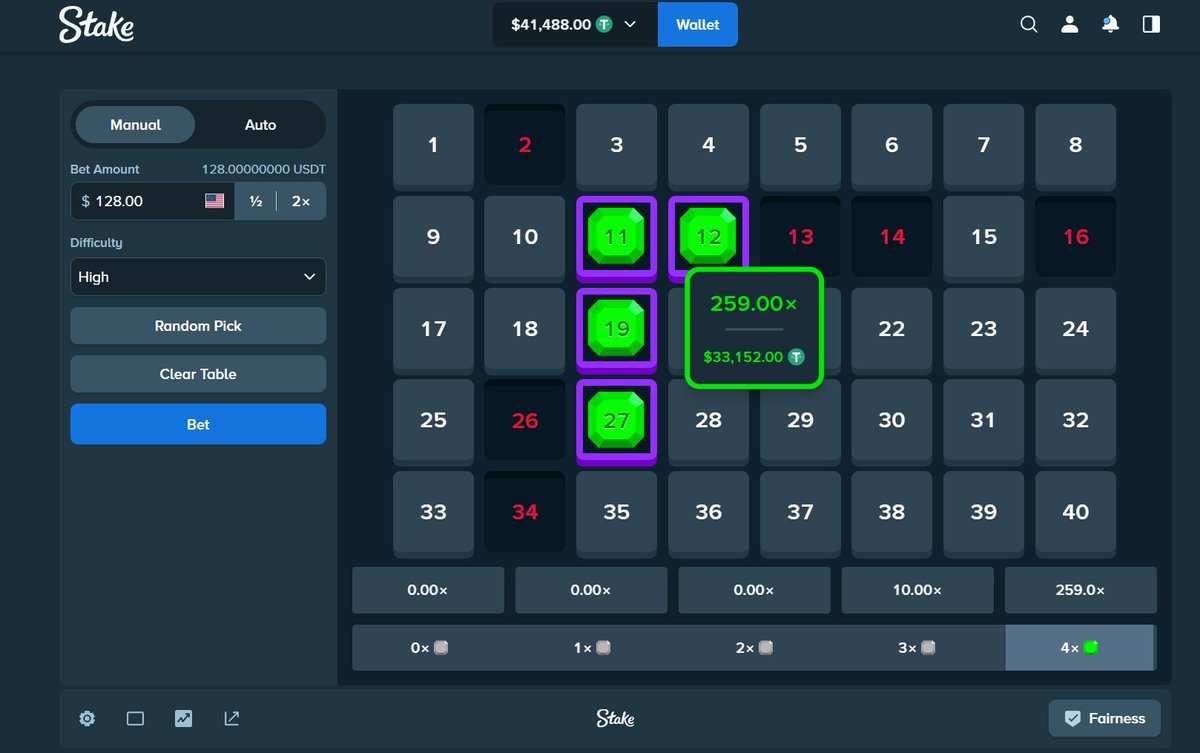
Task: Open the pop-out game arrow icon
Action: (232, 718)
